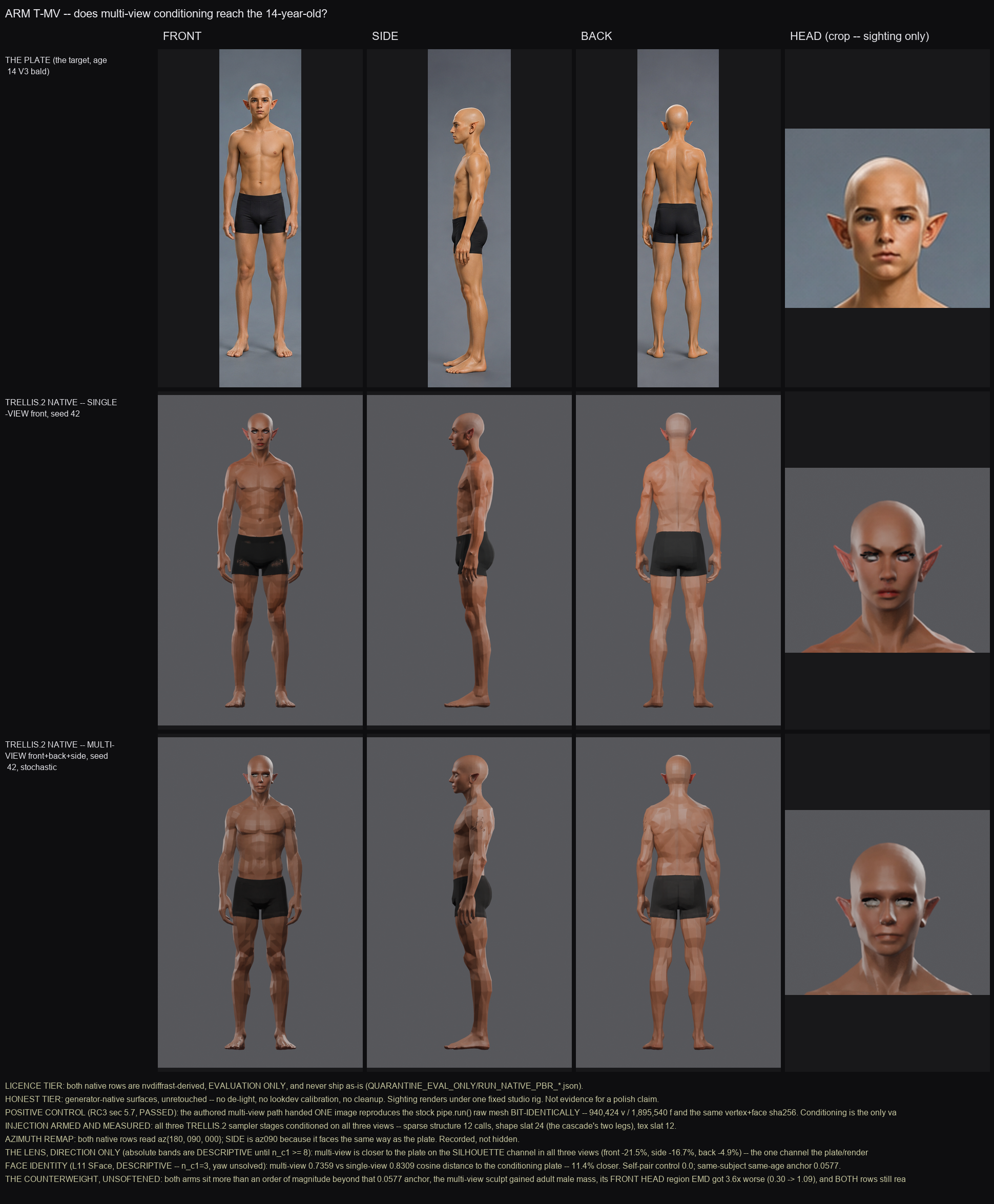Click the 'HONEST TIER' footnote line

click(x=332, y=1098)
